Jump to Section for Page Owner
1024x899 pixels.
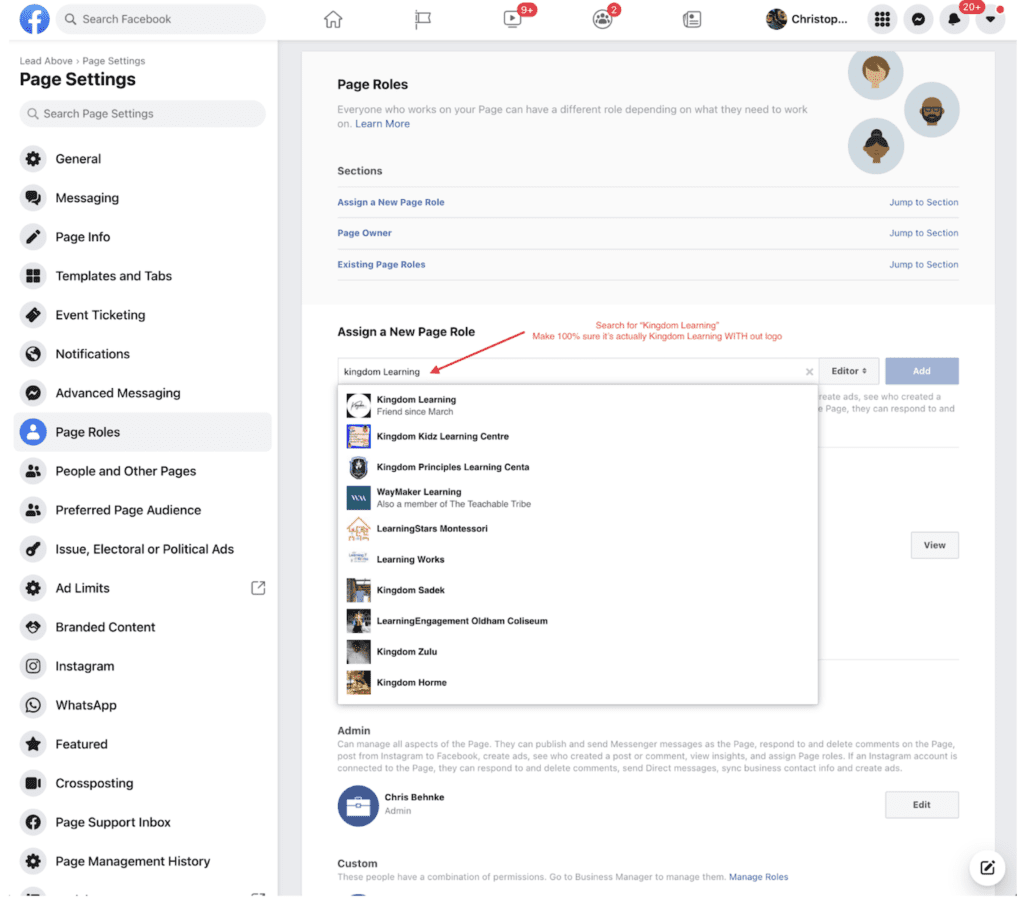click(923, 233)
